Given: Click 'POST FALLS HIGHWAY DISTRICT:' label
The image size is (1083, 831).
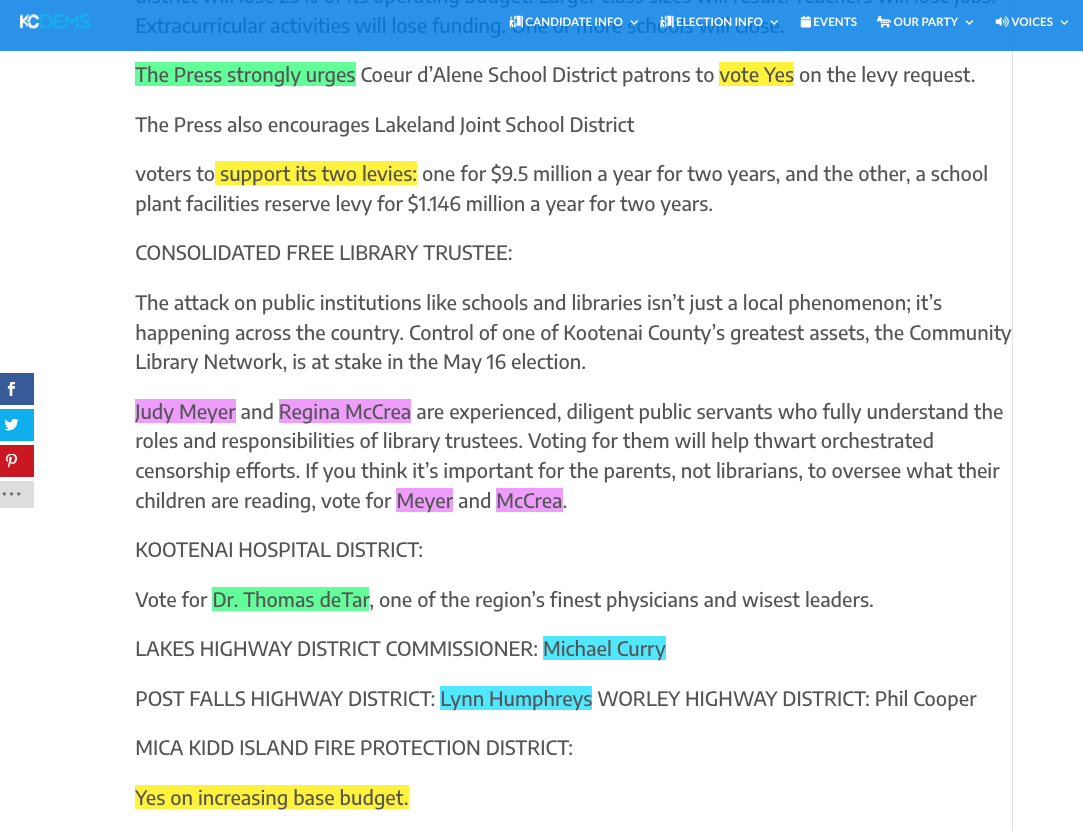Looking at the screenshot, I should coord(285,698).
